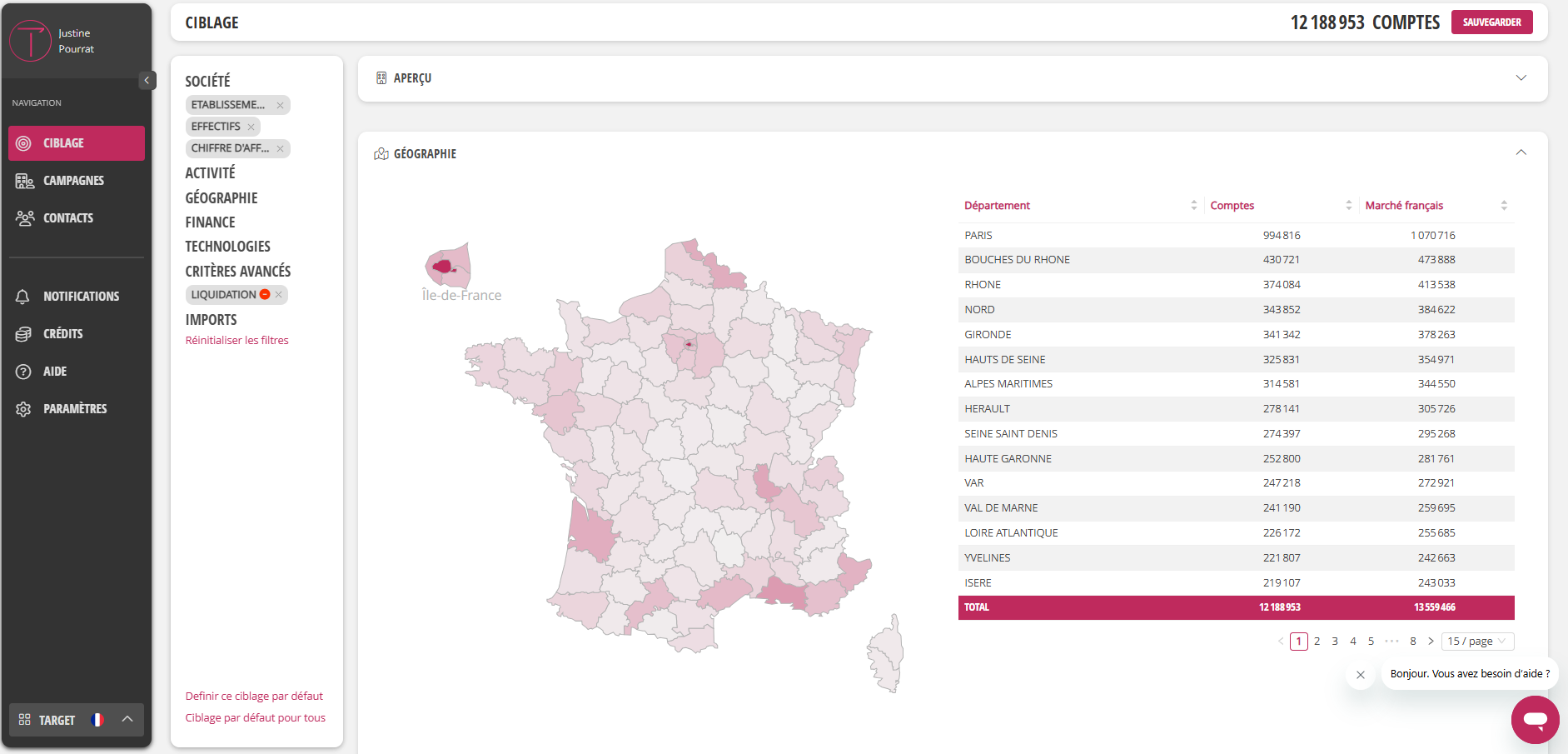This screenshot has height=754, width=1568.
Task: Open the Technologies filter section
Action: pyautogui.click(x=227, y=247)
